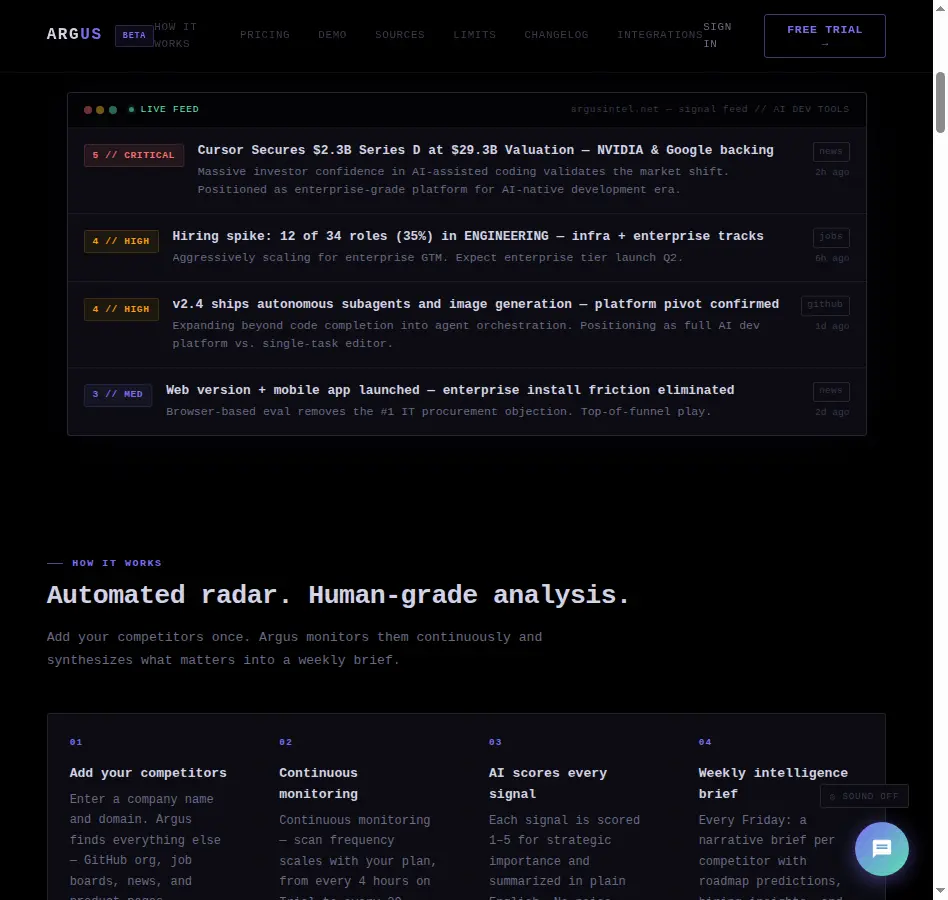
Task: Go to Pricing in the navigation
Action: pos(265,35)
